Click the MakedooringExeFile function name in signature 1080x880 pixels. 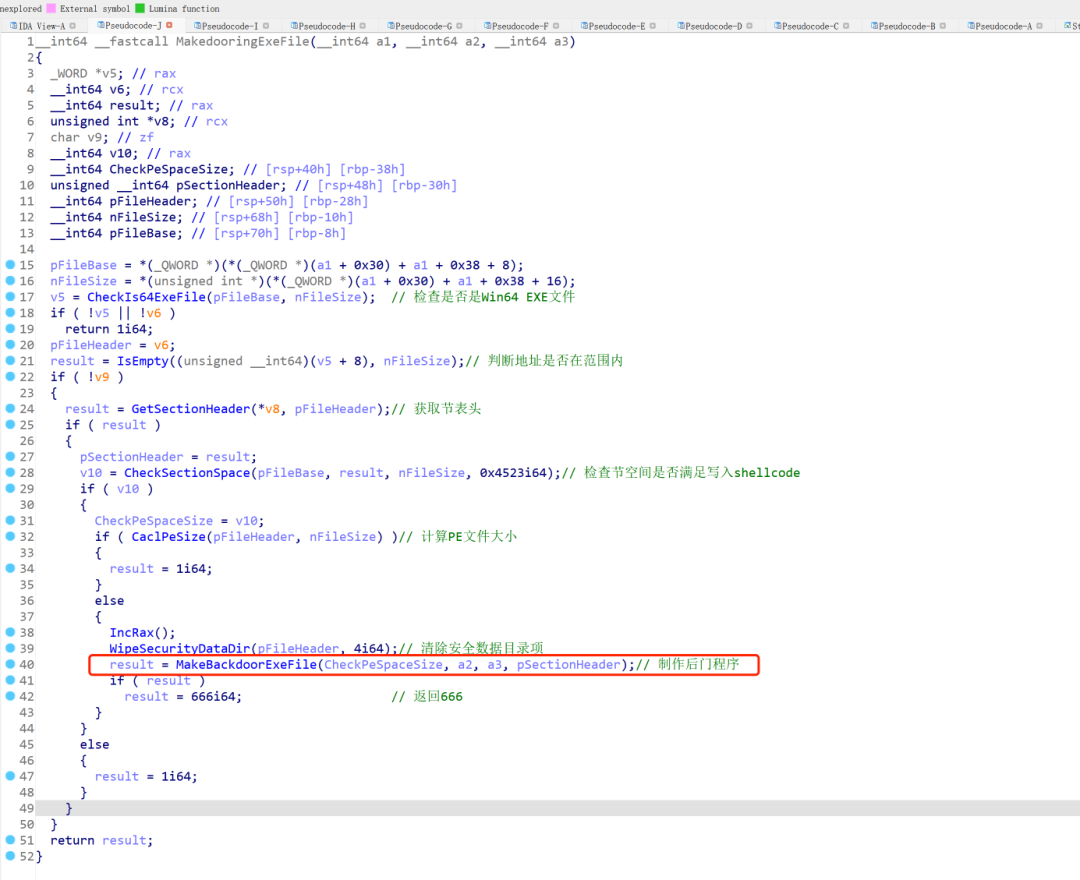pyautogui.click(x=242, y=41)
